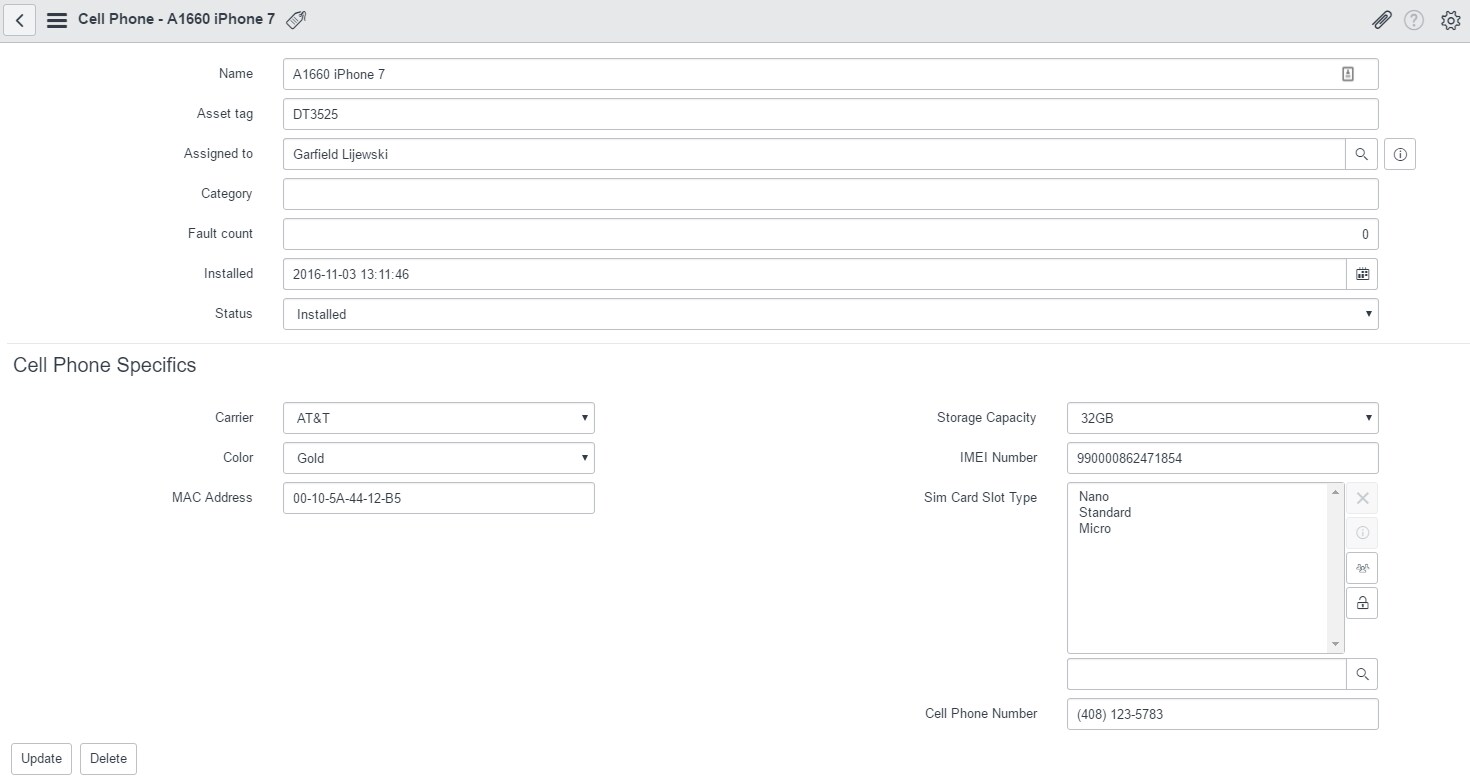Click the suggestion icon in Name field
The image size is (1470, 783).
[1348, 74]
